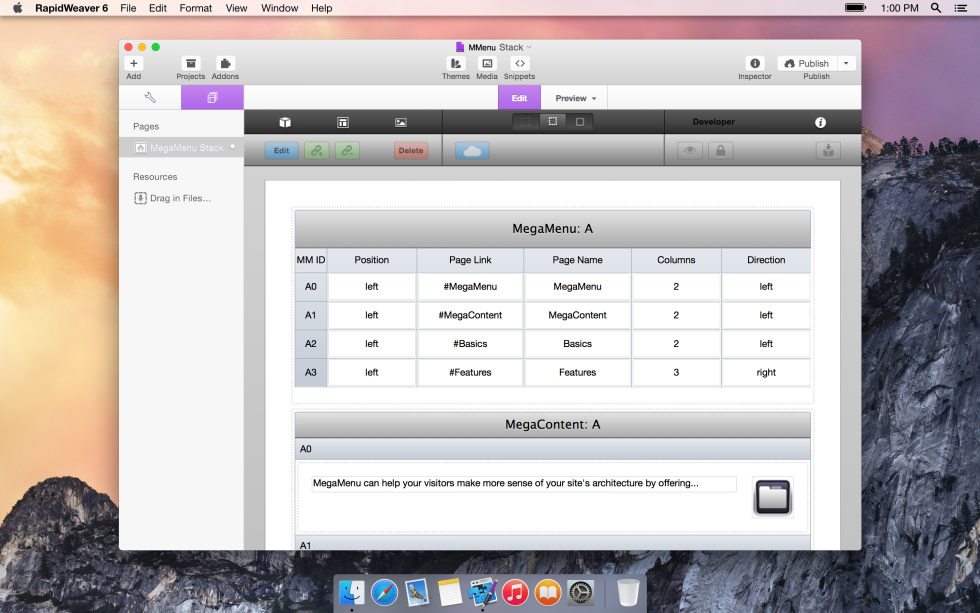Open the Preview dropdown arrow
The image size is (980, 613).
(x=594, y=99)
